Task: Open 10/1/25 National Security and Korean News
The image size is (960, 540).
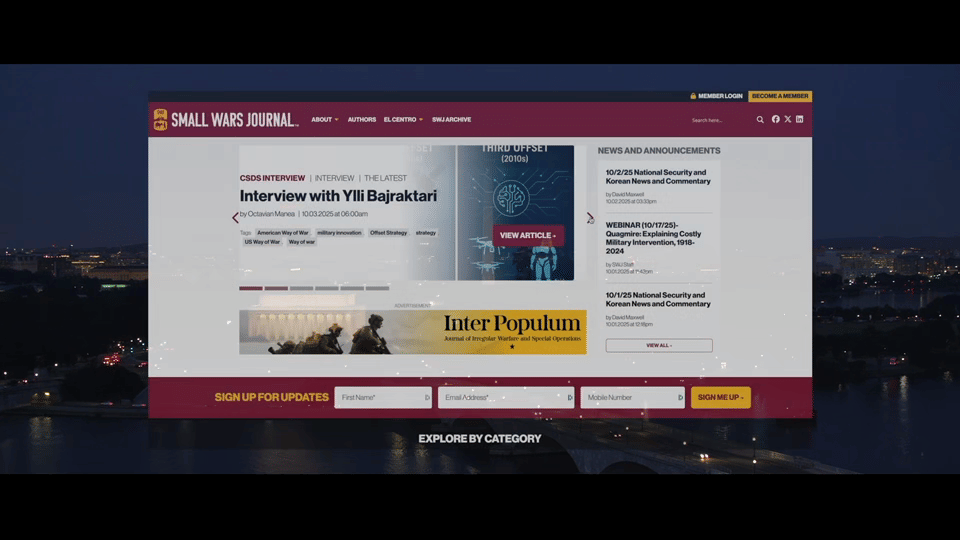Action: click(x=658, y=299)
